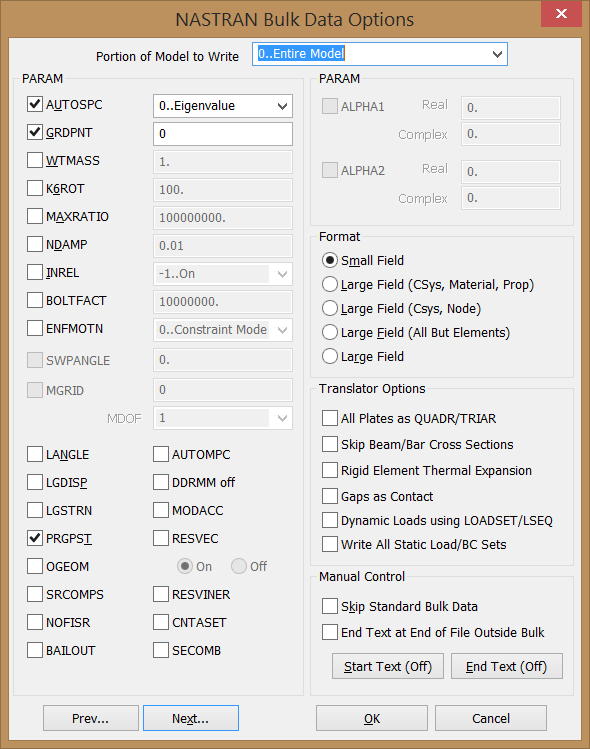Enable Rigid Element Thermal Expansion
Viewport: 590px width, 749px height.
coord(330,470)
